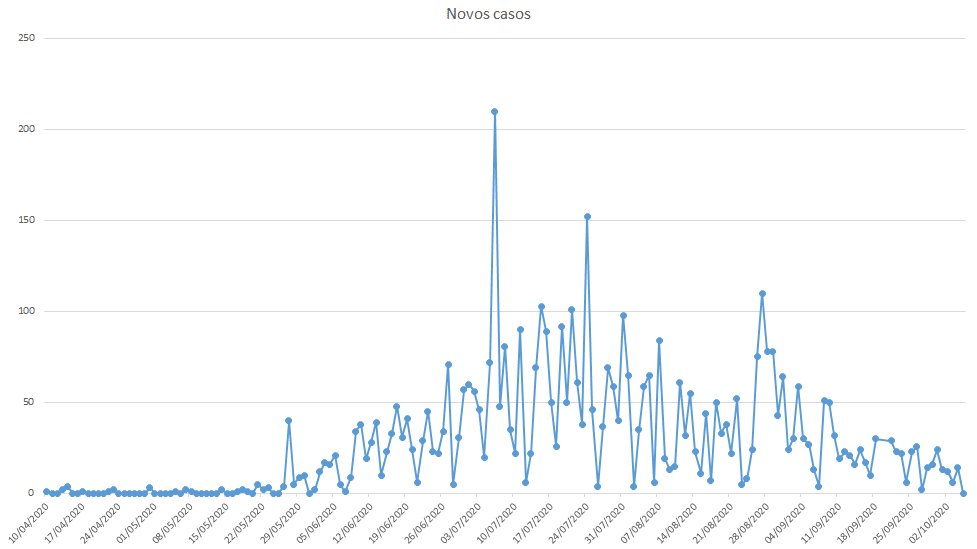
Task: Click the y-axis label 100
Action: coord(27,311)
